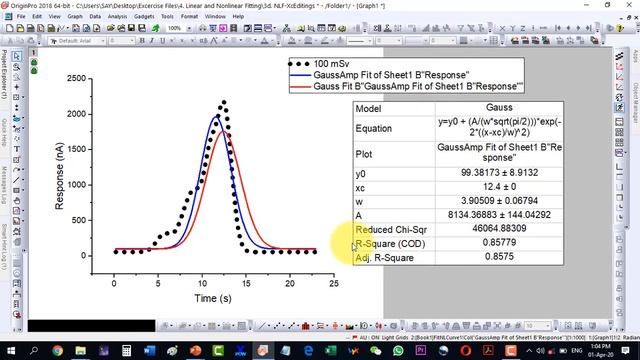Click the Open file folder icon
Screen dimensions: 640x360
click(x=111, y=28)
